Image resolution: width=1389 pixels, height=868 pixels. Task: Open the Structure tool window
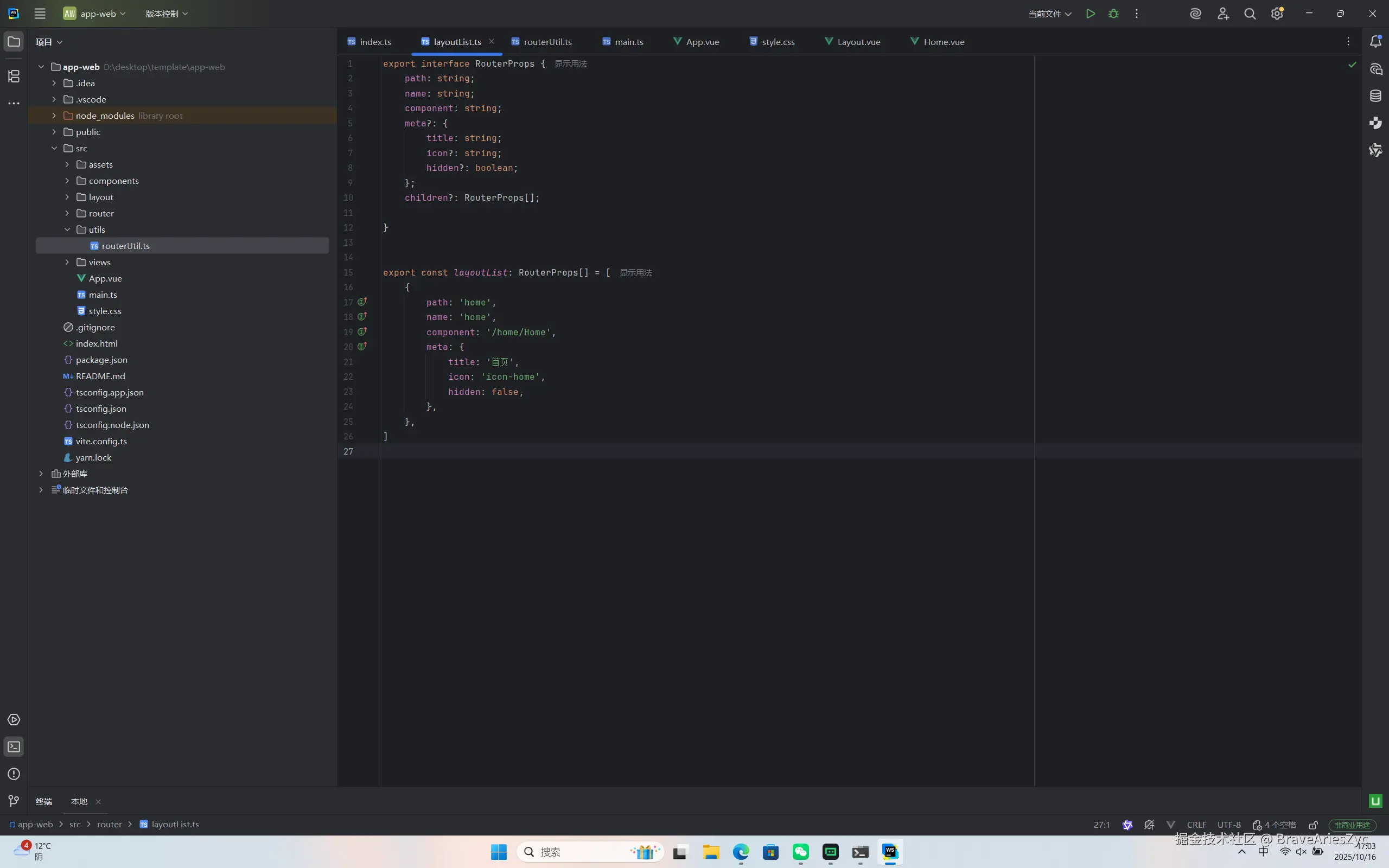tap(14, 76)
